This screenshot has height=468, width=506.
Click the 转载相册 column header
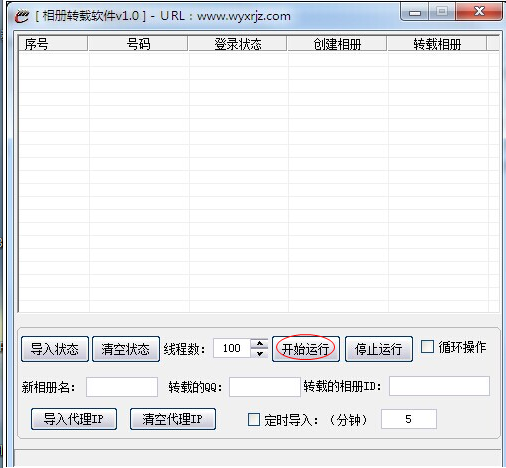pos(437,44)
